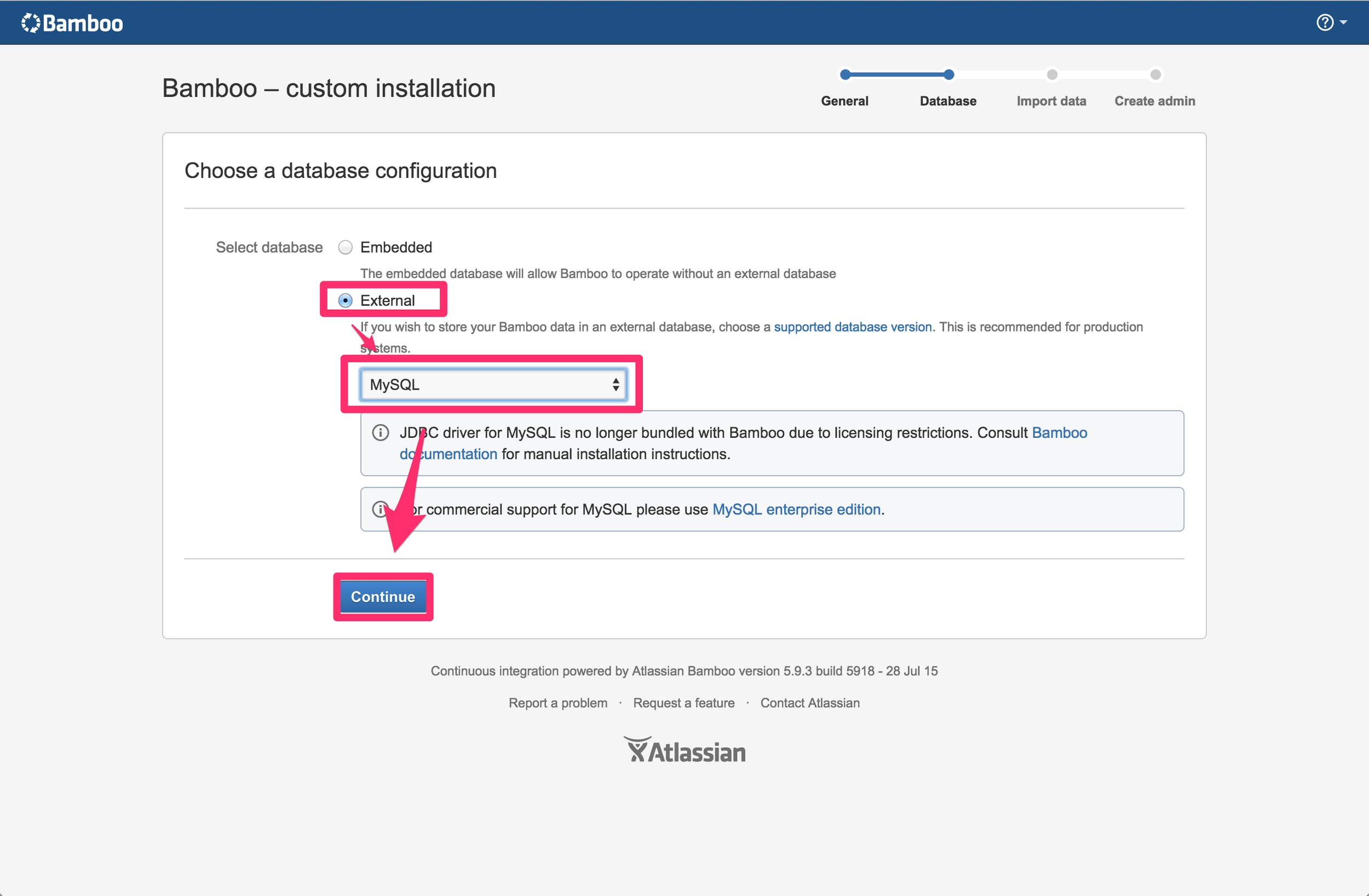Expand the help menu dropdown arrow
1369x896 pixels.
point(1343,22)
